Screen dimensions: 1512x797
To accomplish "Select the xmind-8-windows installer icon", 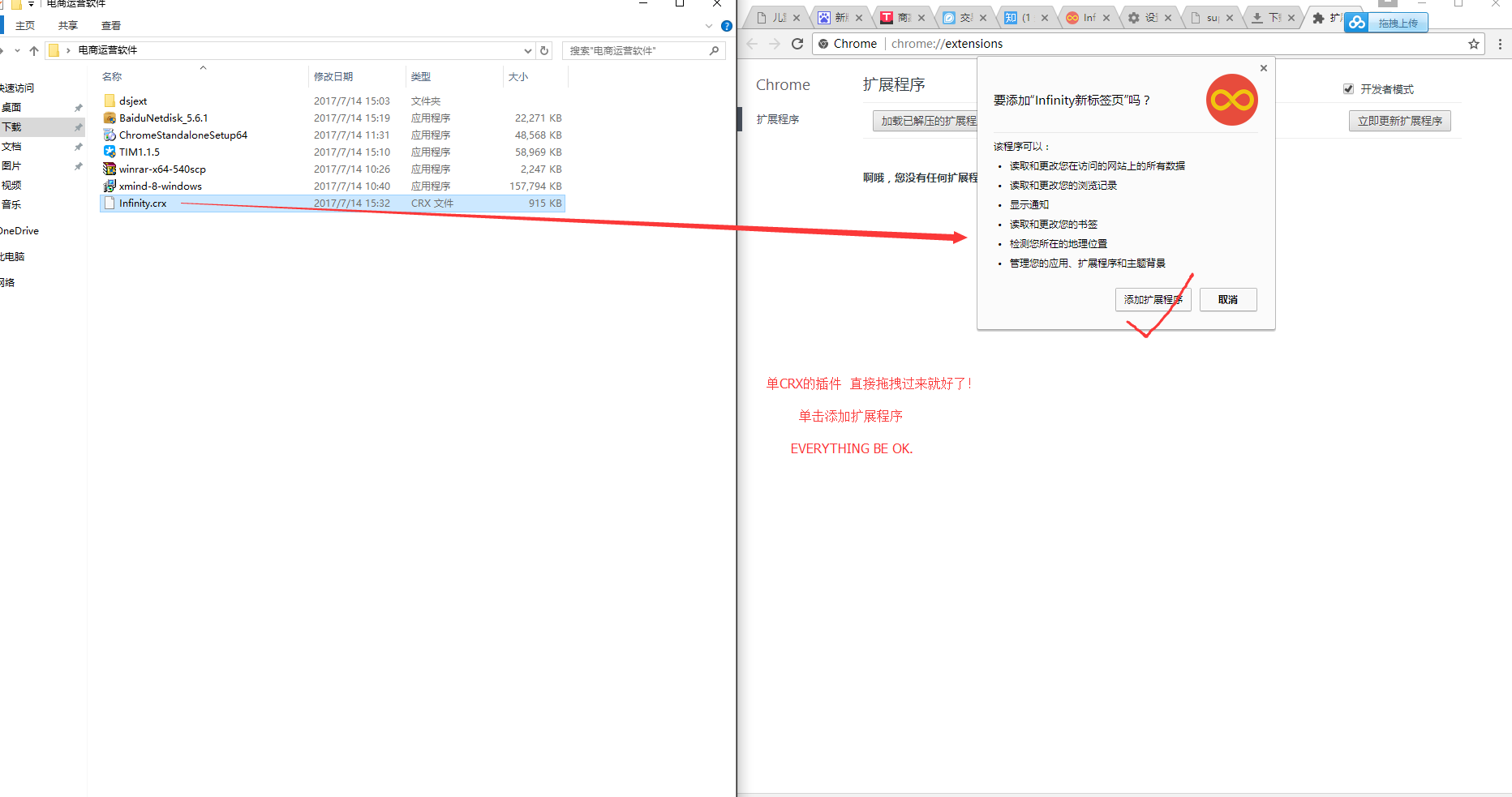I will [110, 186].
